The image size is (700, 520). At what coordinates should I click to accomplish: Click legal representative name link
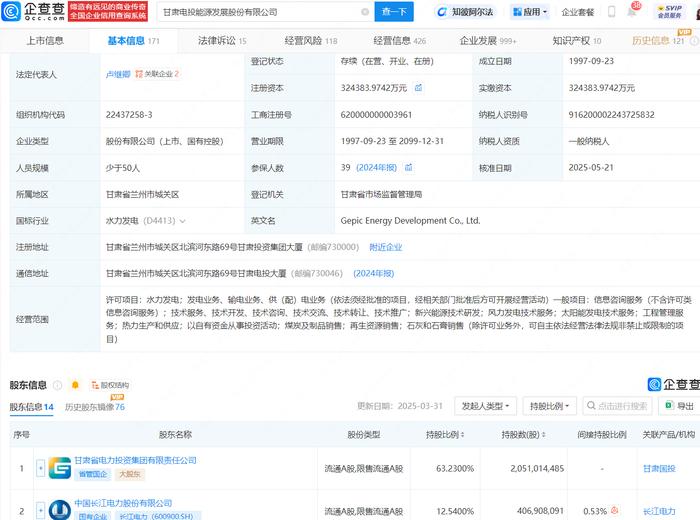118,74
